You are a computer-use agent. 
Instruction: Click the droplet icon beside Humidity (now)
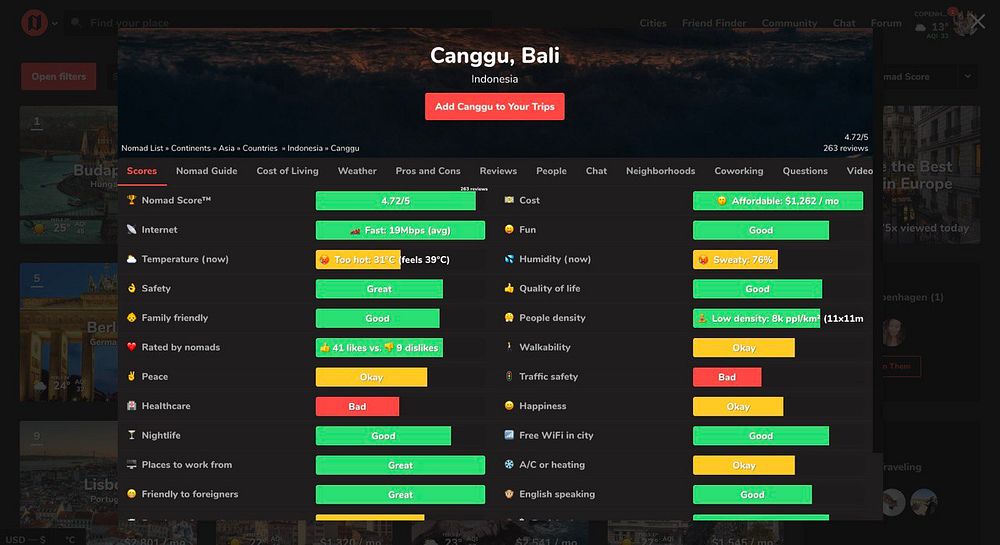tap(509, 258)
